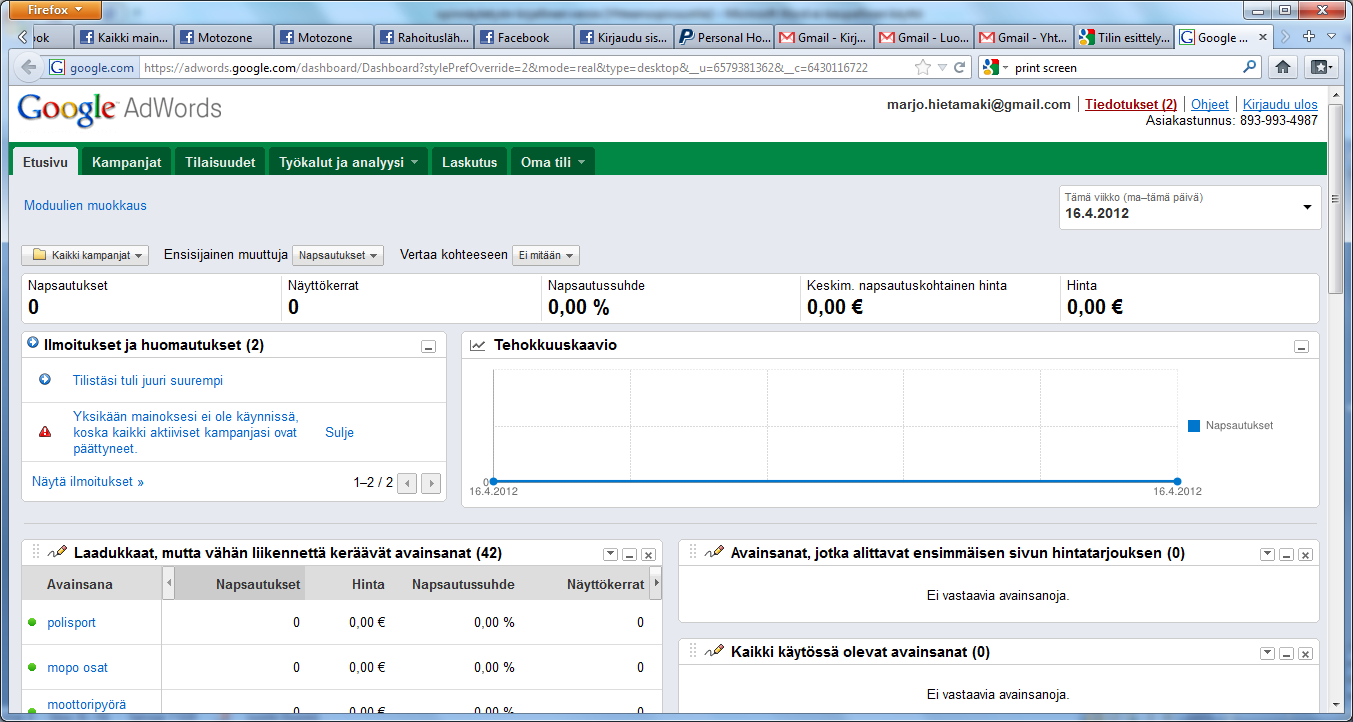The image size is (1353, 722).
Task: Click the arrow icon beside Ilmoitukset ja huomautukset
Action: click(34, 343)
